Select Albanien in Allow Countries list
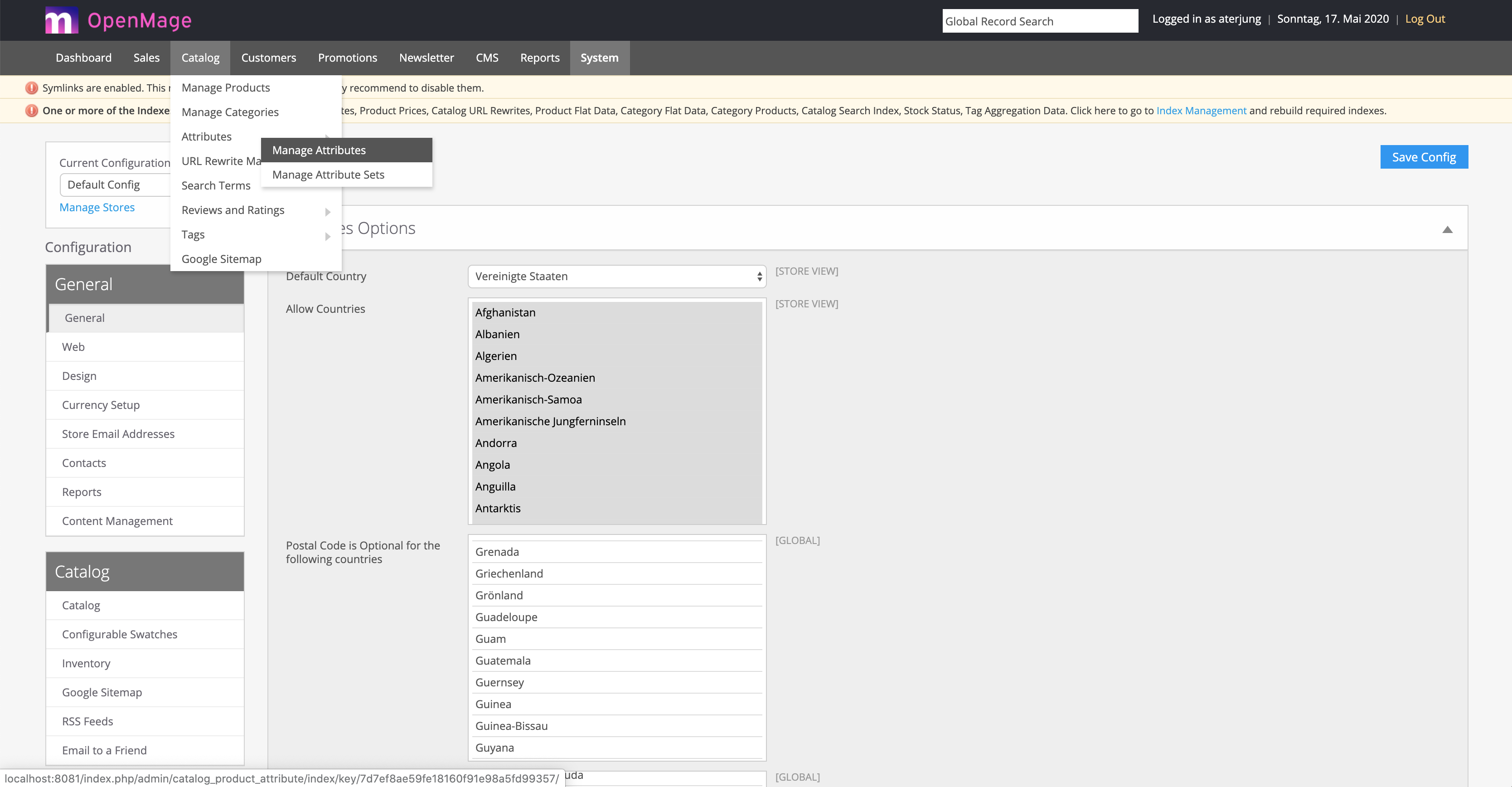 tap(617, 335)
